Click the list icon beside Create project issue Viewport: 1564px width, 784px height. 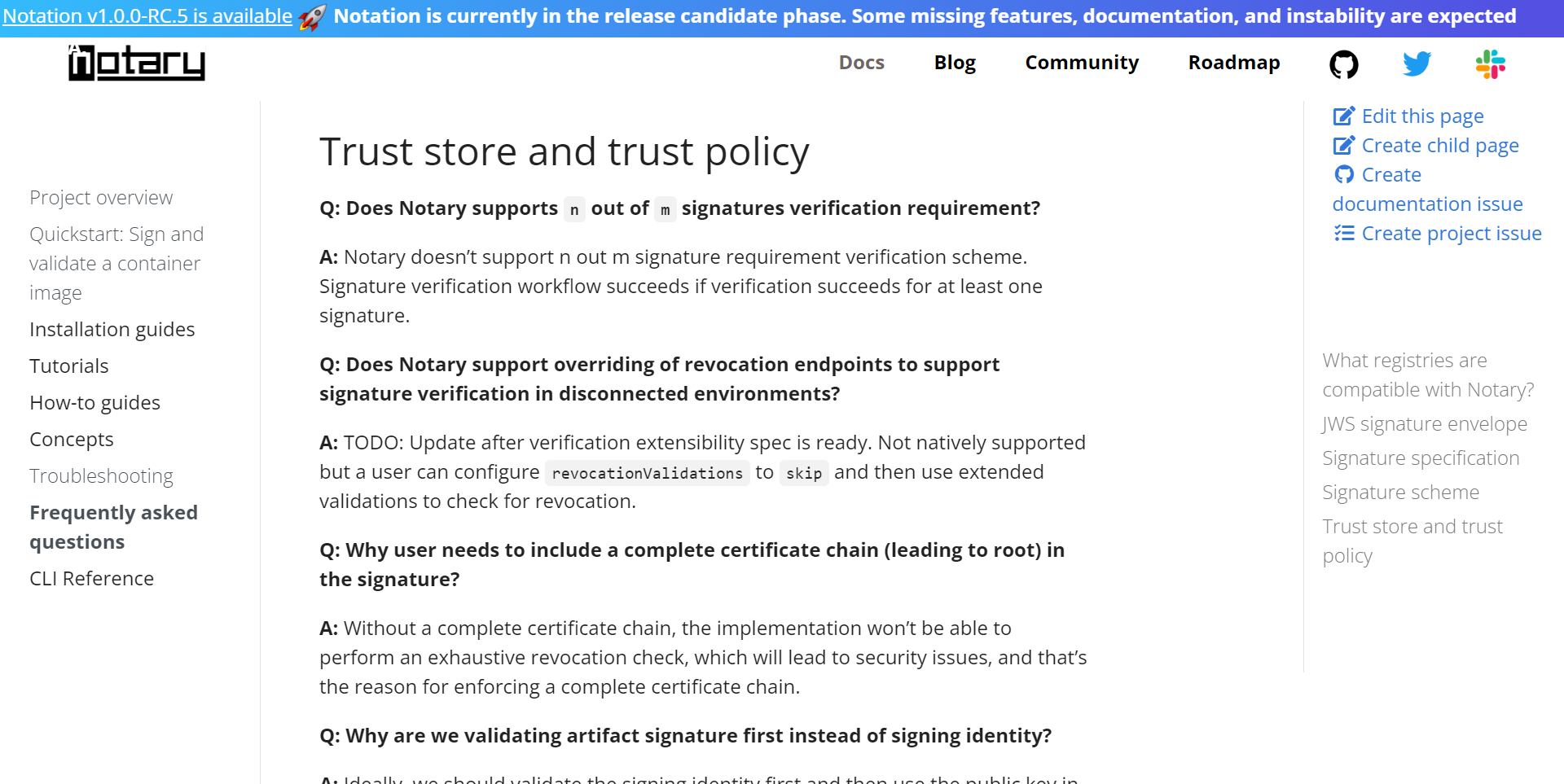(x=1343, y=234)
